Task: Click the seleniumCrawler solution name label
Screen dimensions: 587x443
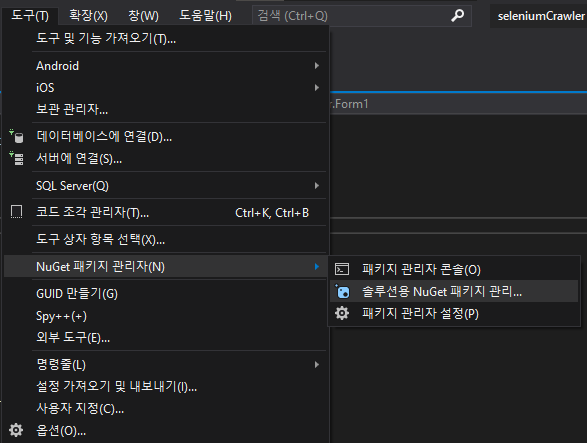Action: 541,16
